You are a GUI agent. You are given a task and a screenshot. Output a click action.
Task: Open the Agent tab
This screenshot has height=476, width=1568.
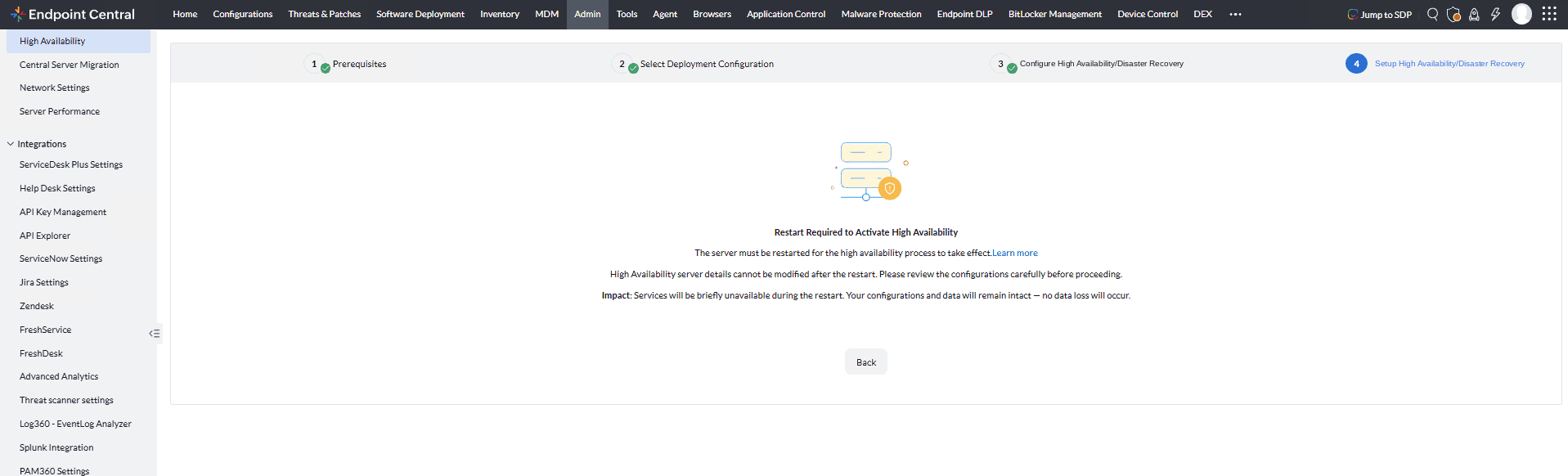click(665, 14)
